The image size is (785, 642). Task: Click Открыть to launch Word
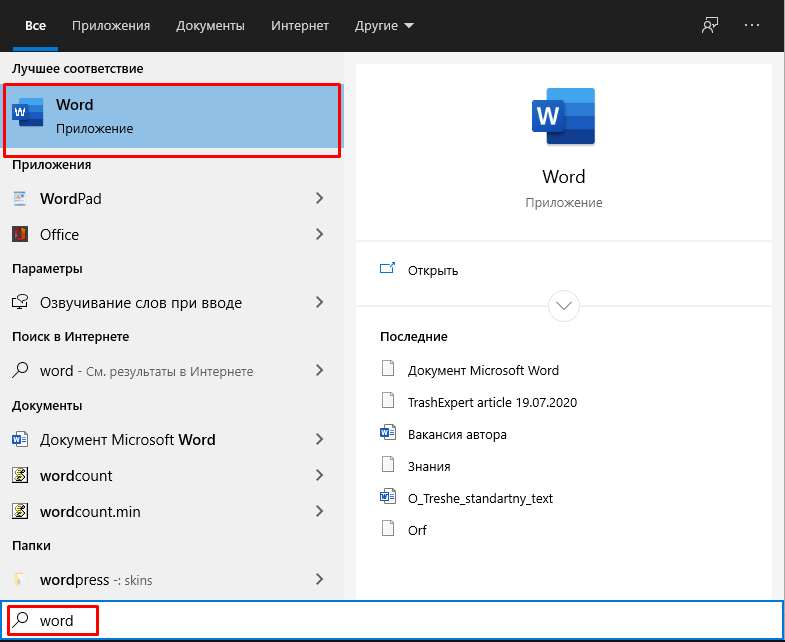coord(432,270)
